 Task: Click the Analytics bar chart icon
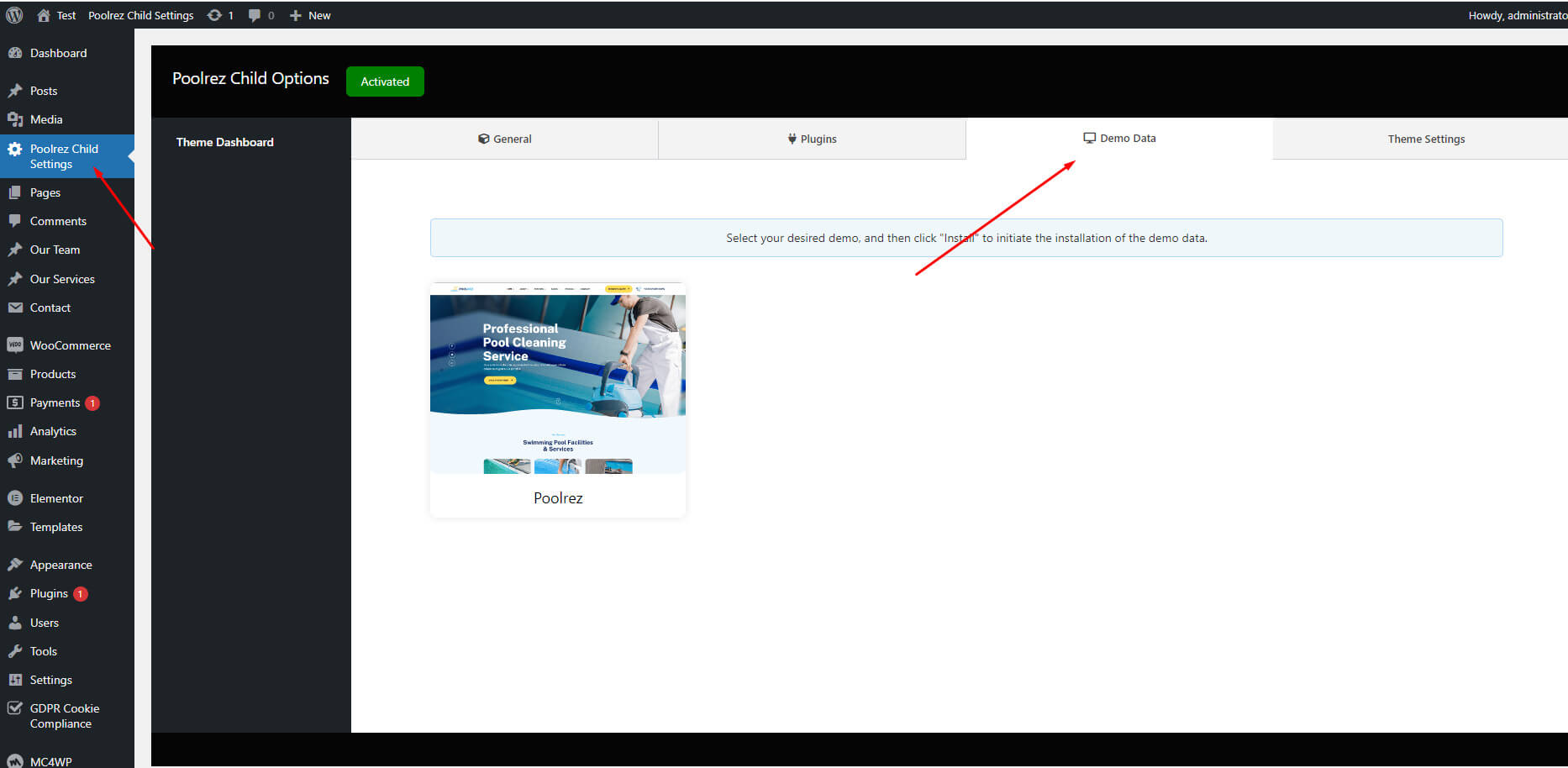[15, 431]
